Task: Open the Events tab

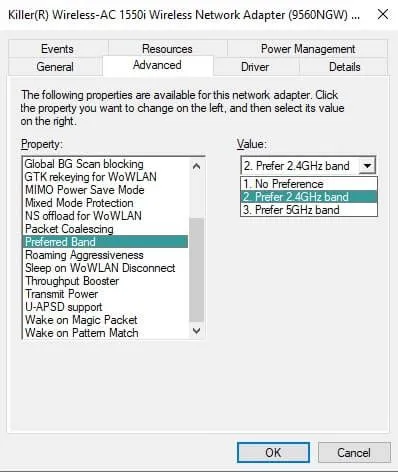Action: tap(57, 49)
